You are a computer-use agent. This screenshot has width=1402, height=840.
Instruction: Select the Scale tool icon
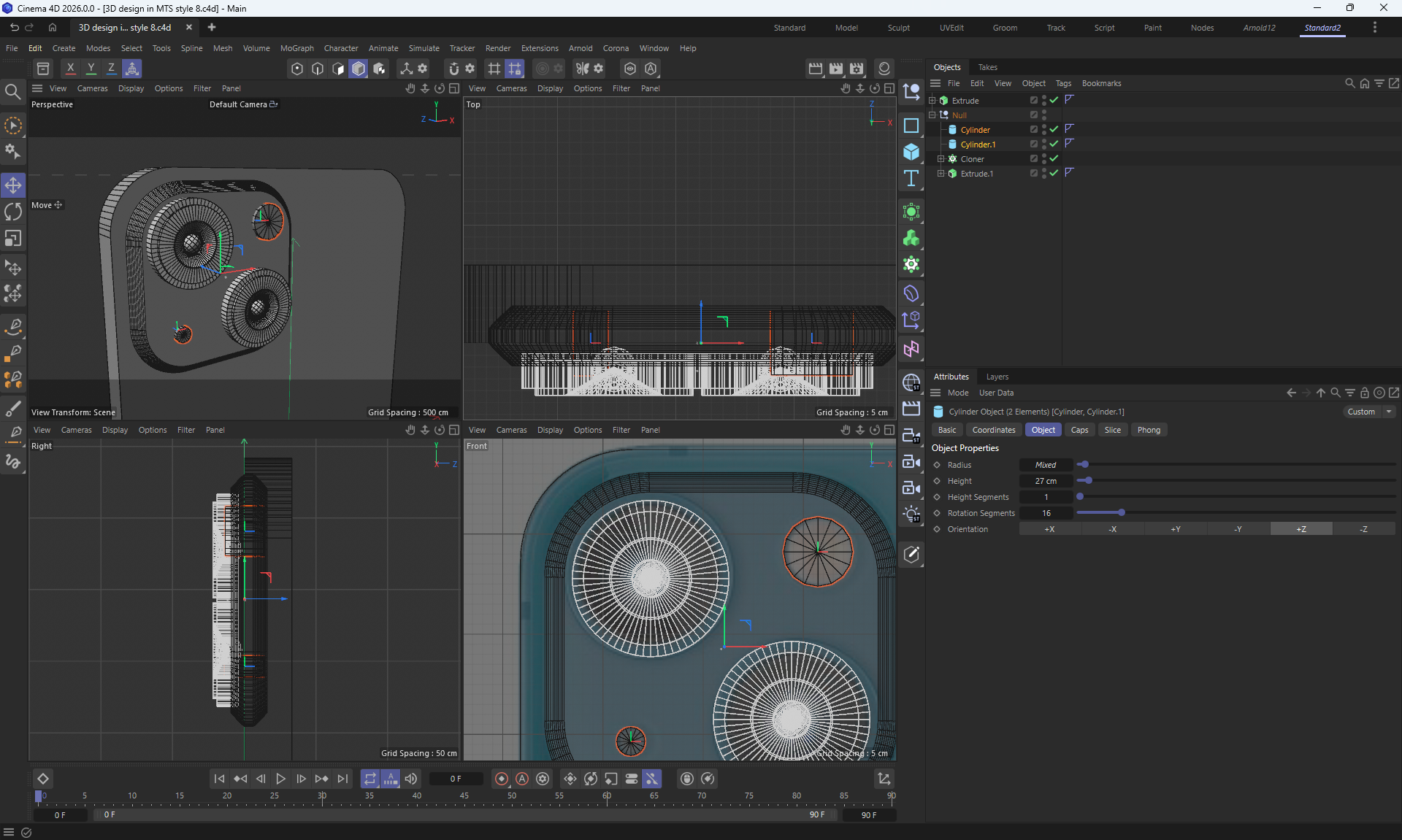[13, 239]
